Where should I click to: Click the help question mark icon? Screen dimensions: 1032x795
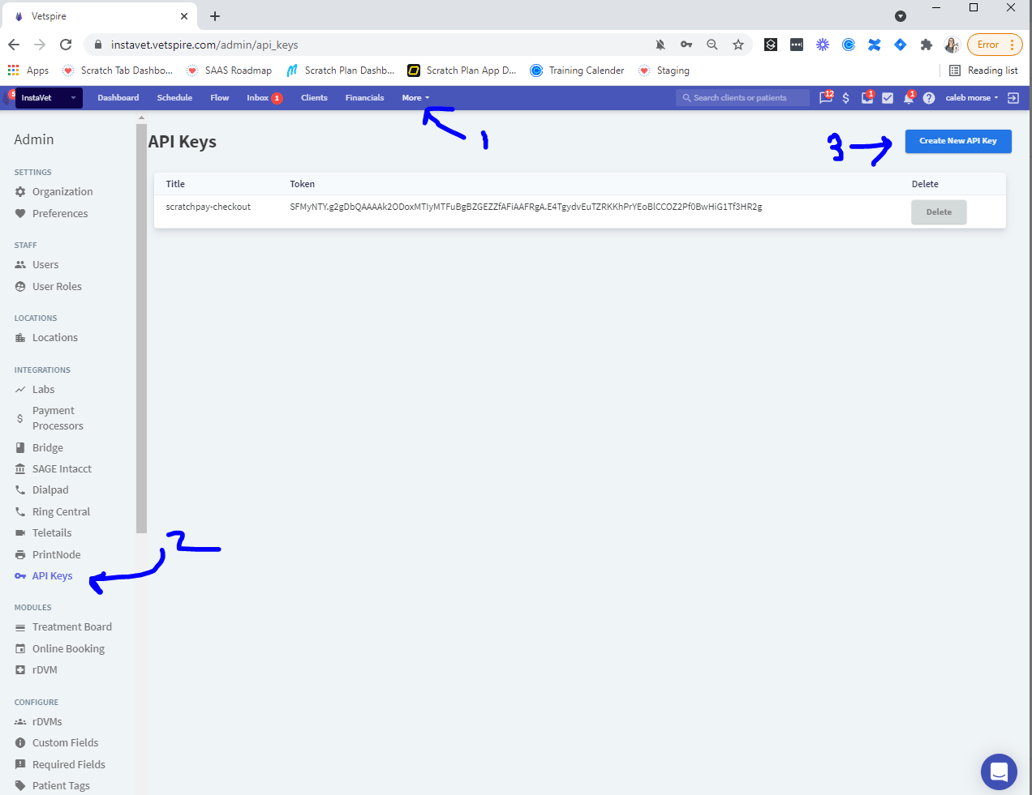coord(928,97)
